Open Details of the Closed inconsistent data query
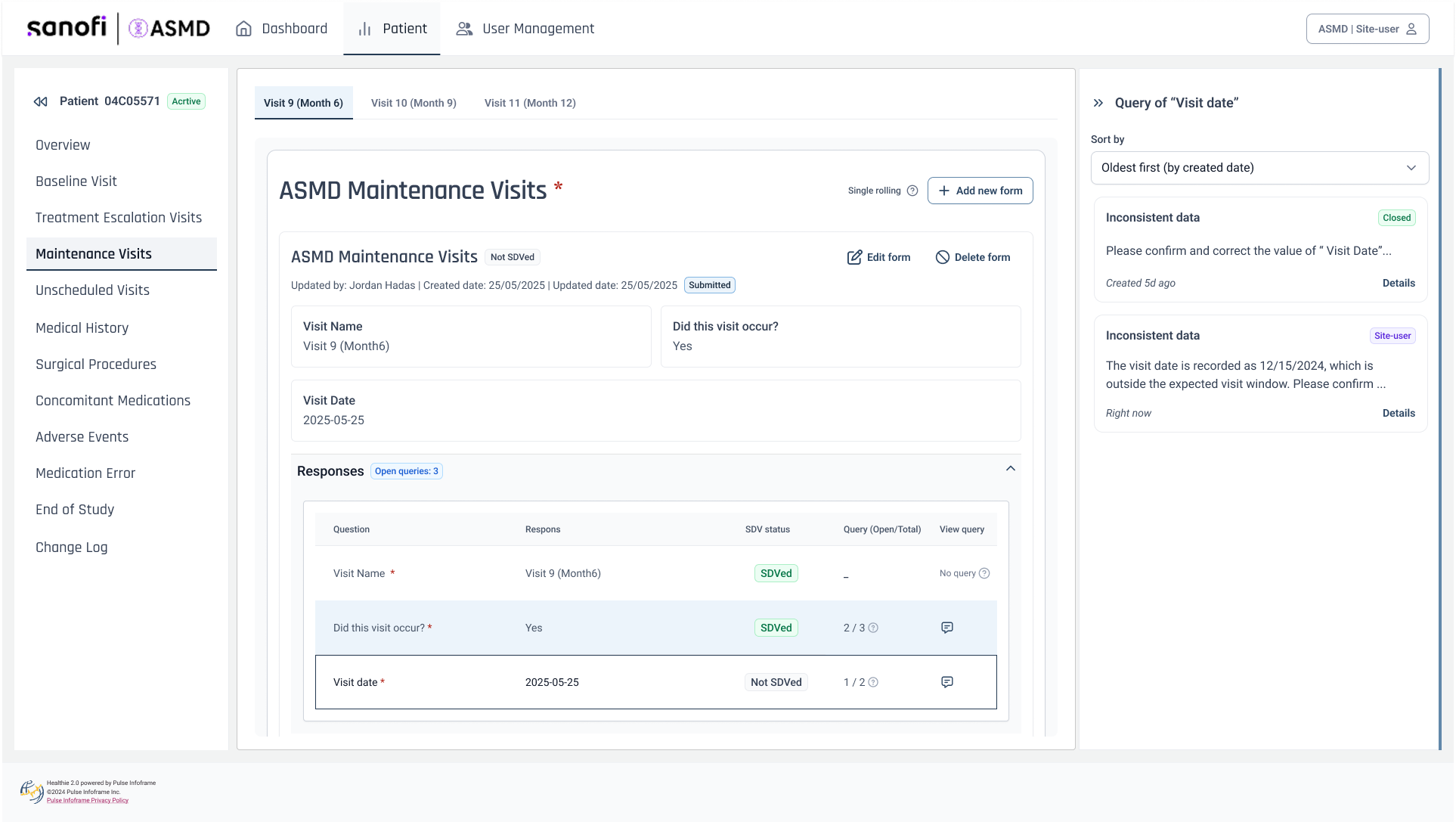1456x822 pixels. click(1399, 283)
